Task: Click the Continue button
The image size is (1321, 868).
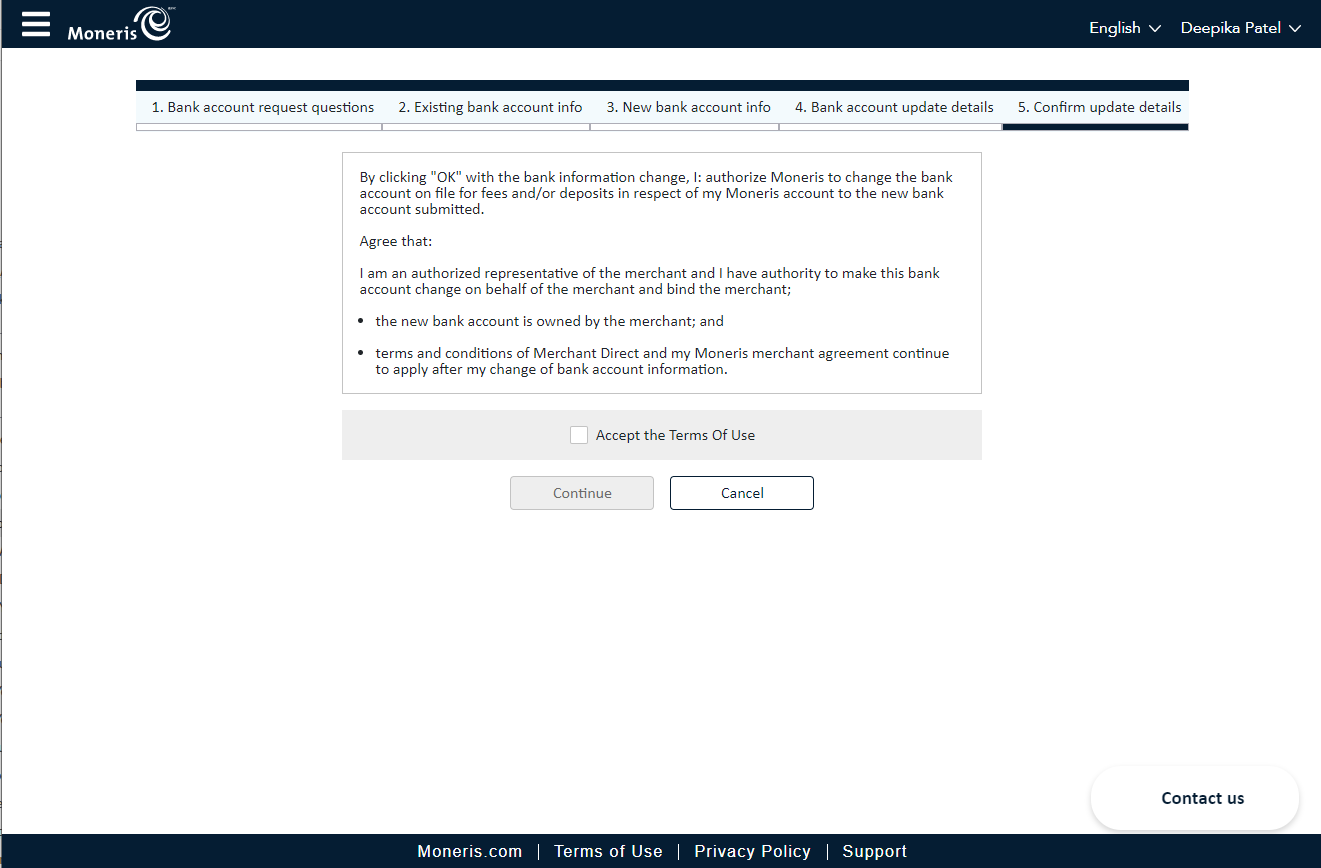Action: pyautogui.click(x=582, y=493)
